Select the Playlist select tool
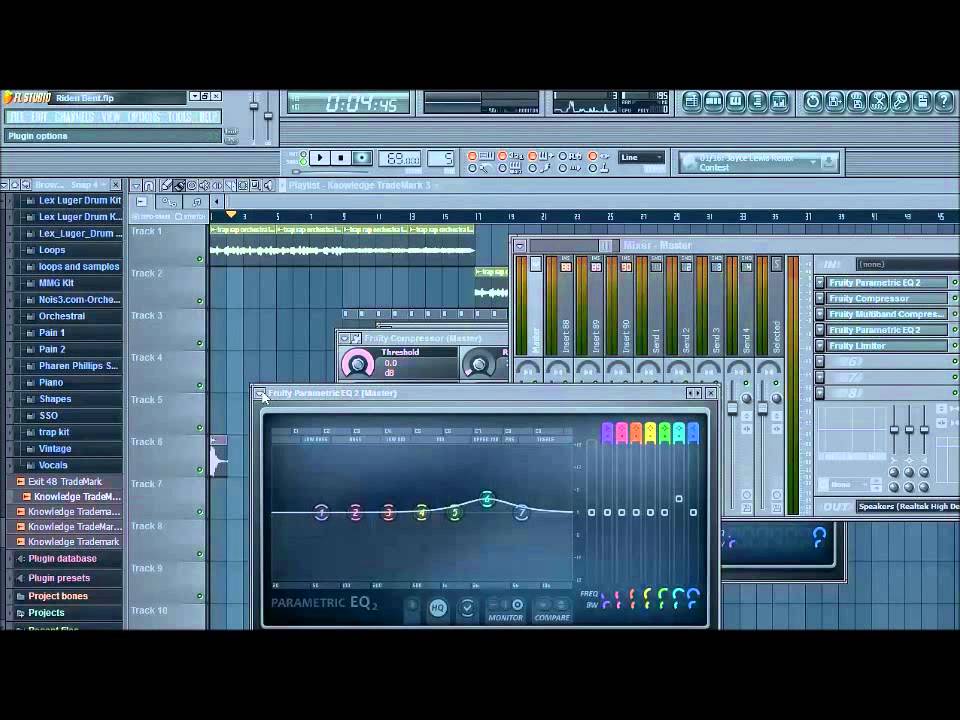 point(243,185)
